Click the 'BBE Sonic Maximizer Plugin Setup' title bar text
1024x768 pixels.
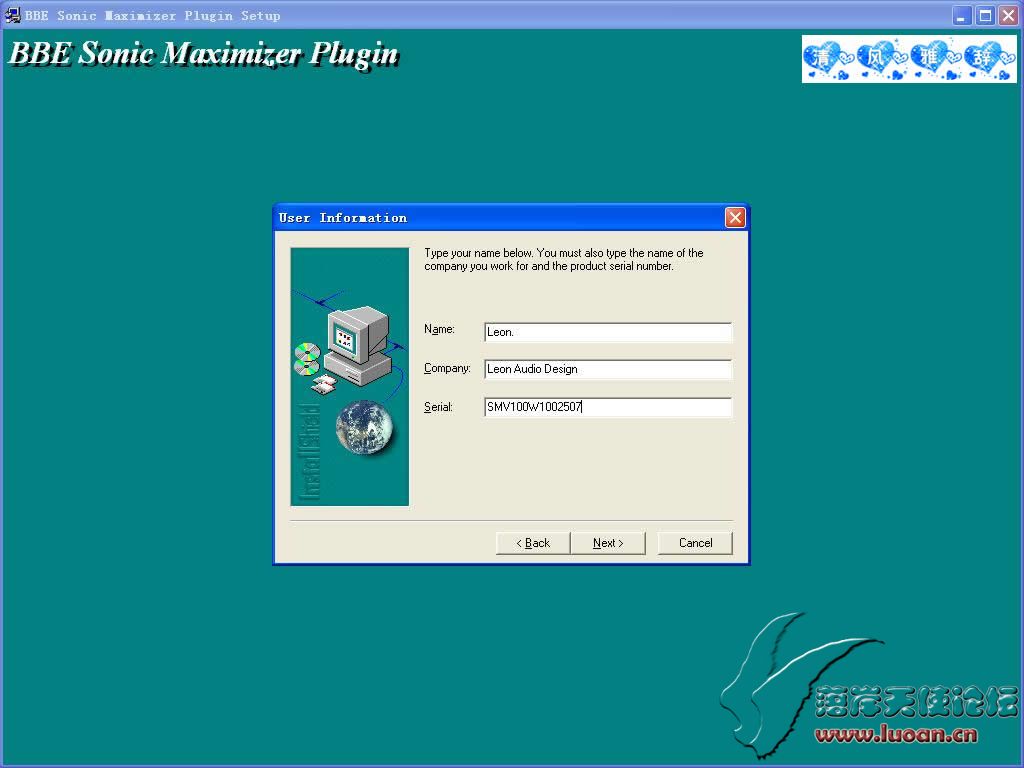click(x=153, y=16)
